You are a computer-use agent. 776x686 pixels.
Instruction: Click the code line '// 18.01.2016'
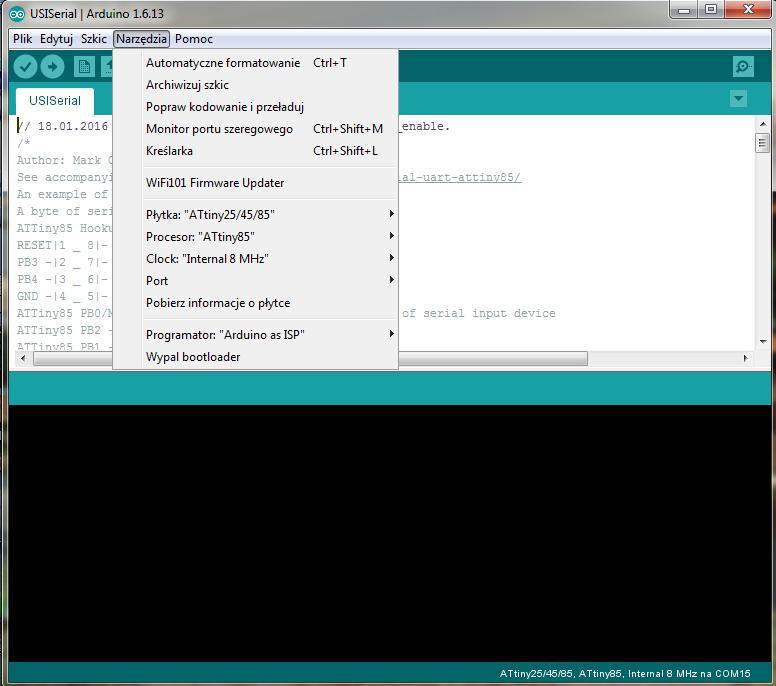pos(62,126)
